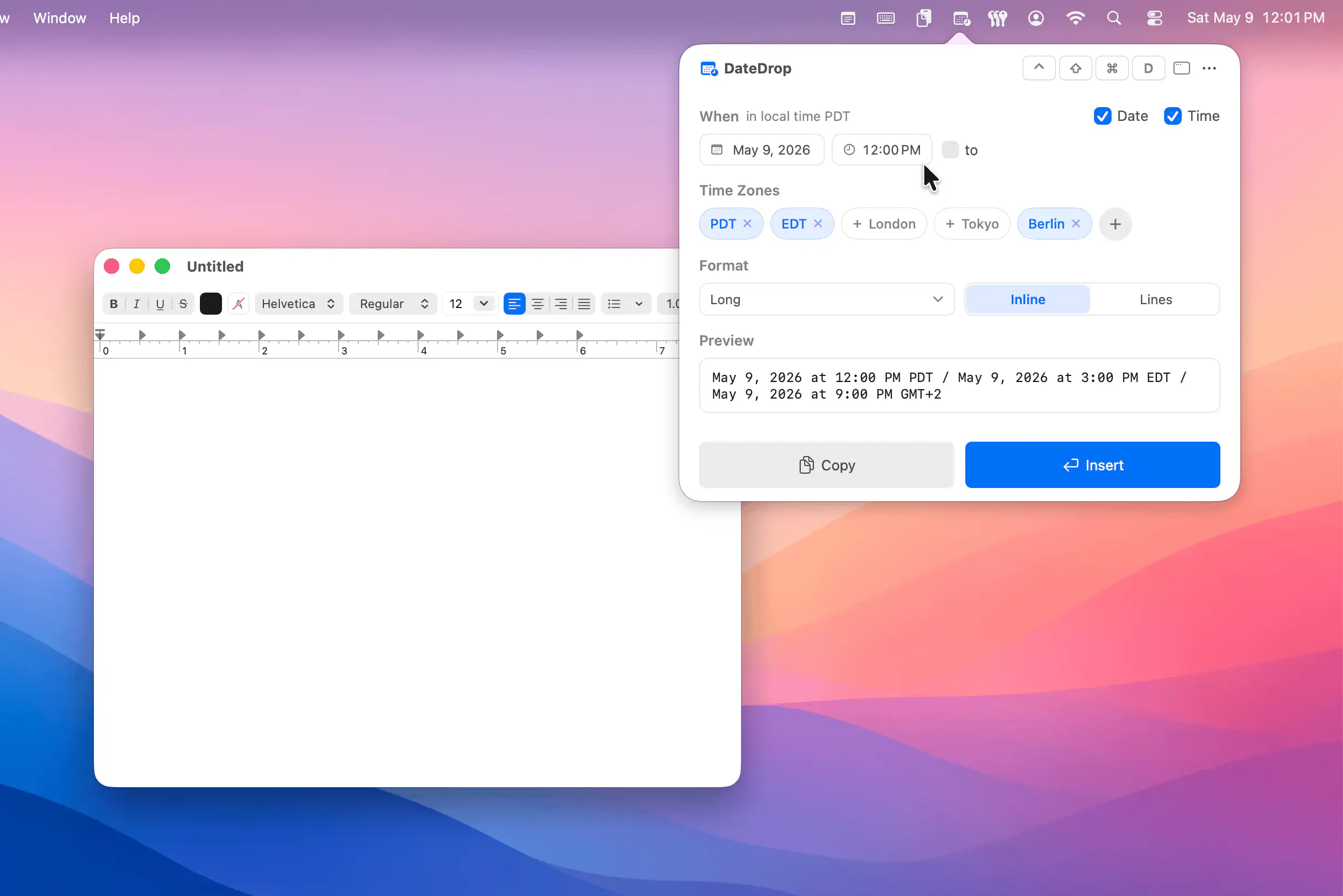Insert the formatted date into the document
Viewport: 1343px width, 896px height.
(x=1092, y=465)
